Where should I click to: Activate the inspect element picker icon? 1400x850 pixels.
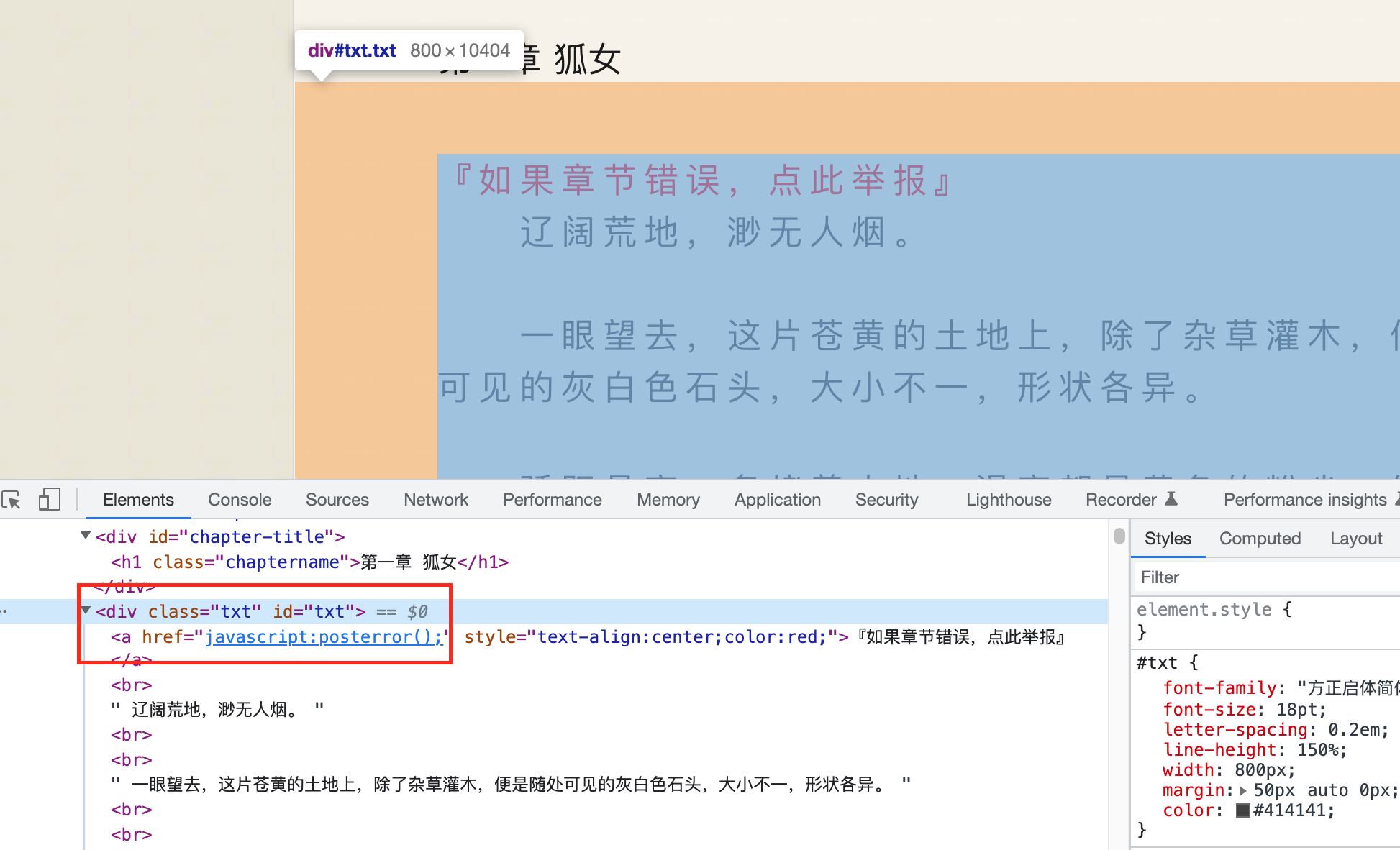[12, 500]
